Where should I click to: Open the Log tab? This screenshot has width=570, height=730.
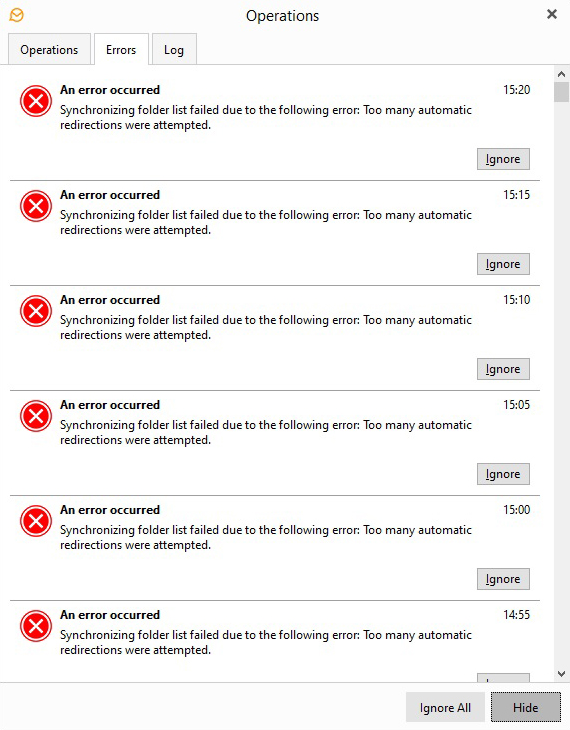174,49
